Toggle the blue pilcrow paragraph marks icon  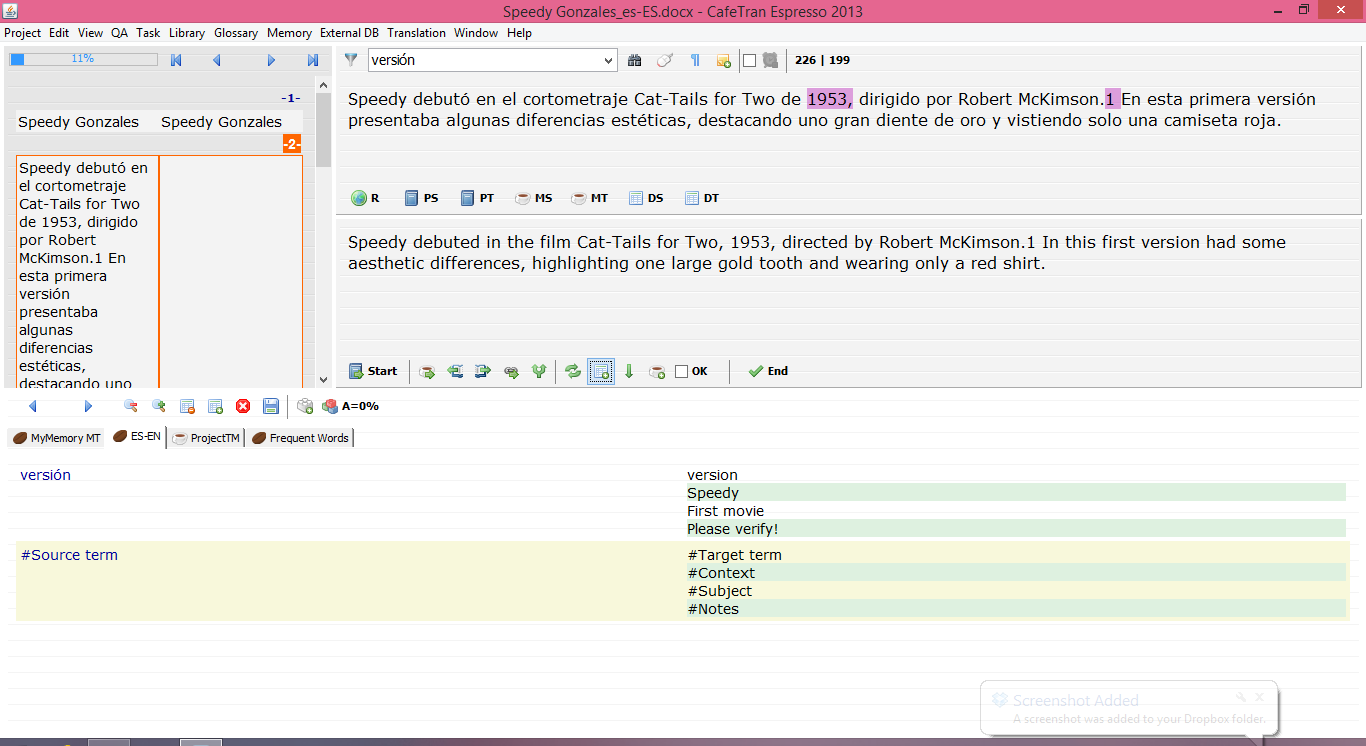(x=695, y=60)
